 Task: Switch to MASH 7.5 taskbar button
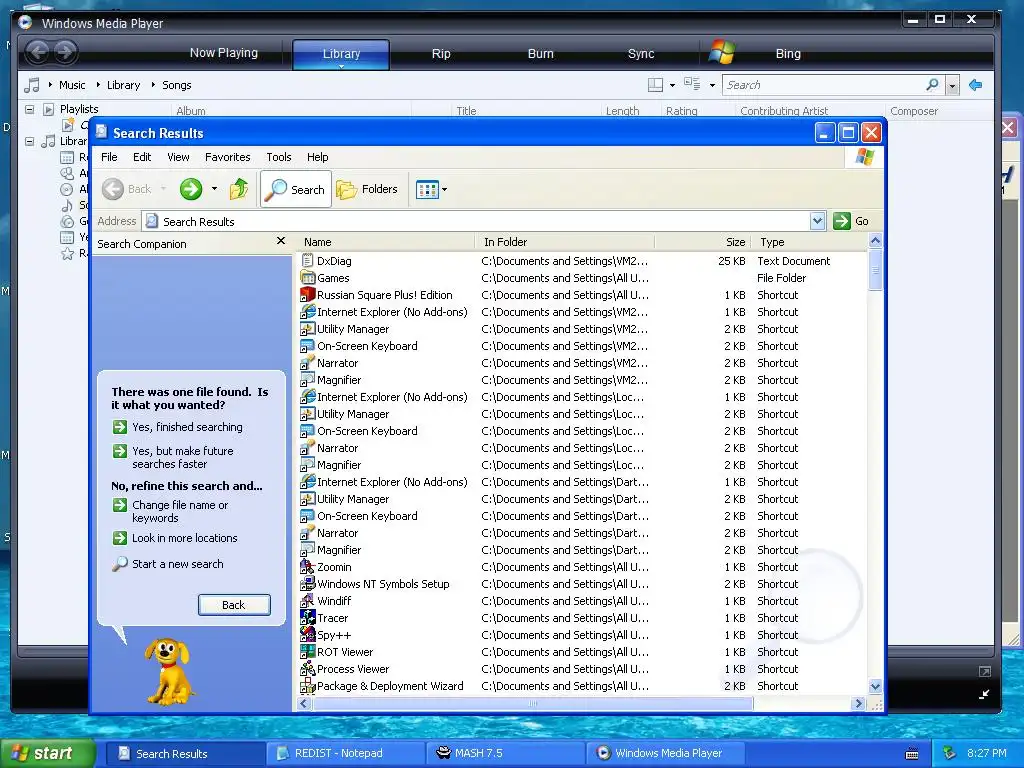point(504,753)
